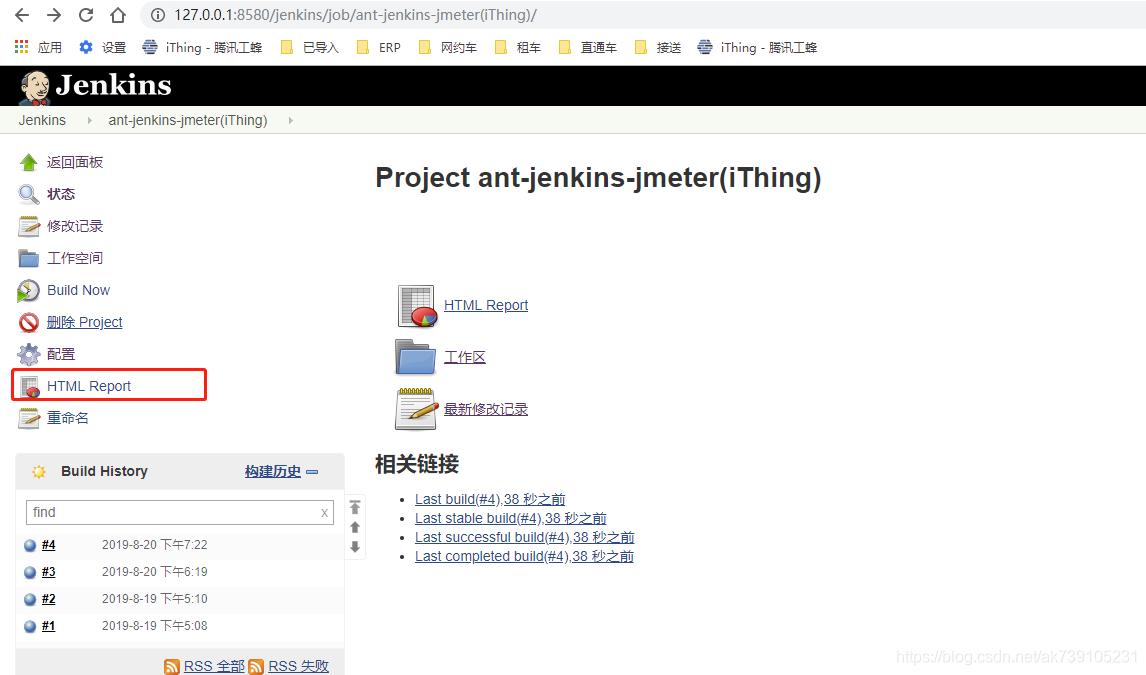Click the browser address bar URL

pyautogui.click(x=355, y=15)
